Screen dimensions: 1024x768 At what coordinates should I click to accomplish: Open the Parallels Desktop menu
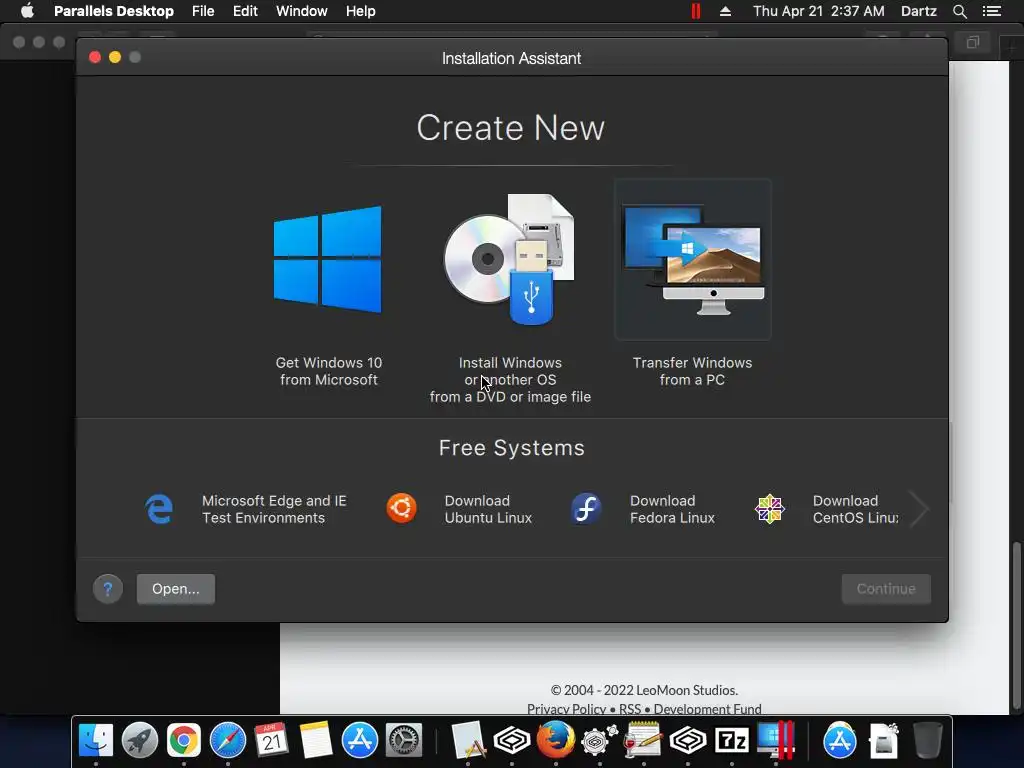pos(114,11)
